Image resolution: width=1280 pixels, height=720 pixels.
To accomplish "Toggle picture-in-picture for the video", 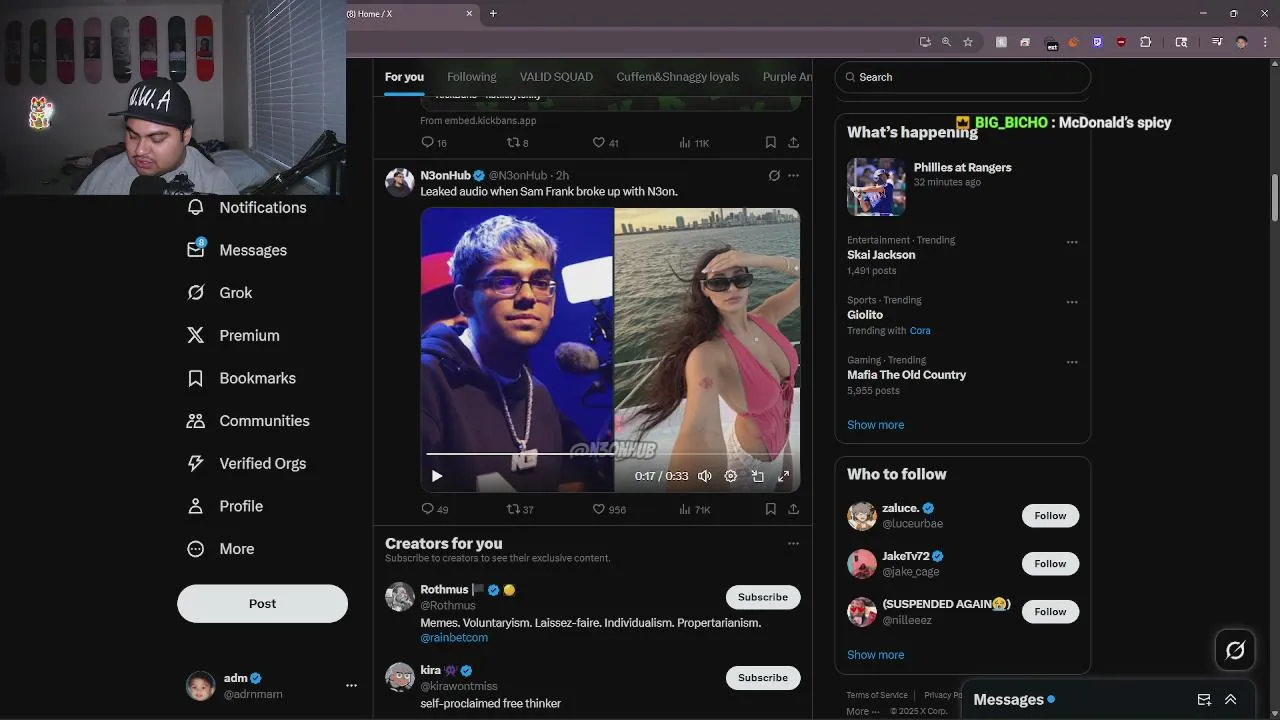I will 758,476.
